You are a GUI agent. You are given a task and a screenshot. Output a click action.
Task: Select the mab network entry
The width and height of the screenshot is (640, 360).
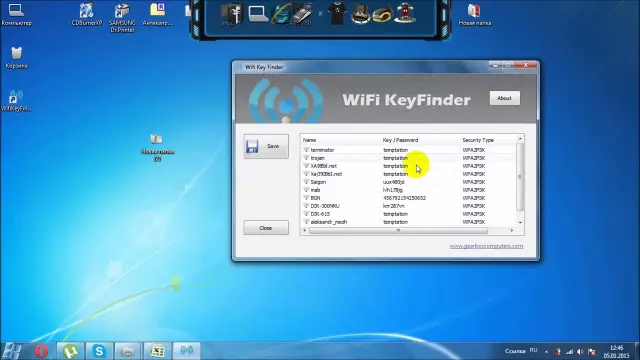point(409,190)
